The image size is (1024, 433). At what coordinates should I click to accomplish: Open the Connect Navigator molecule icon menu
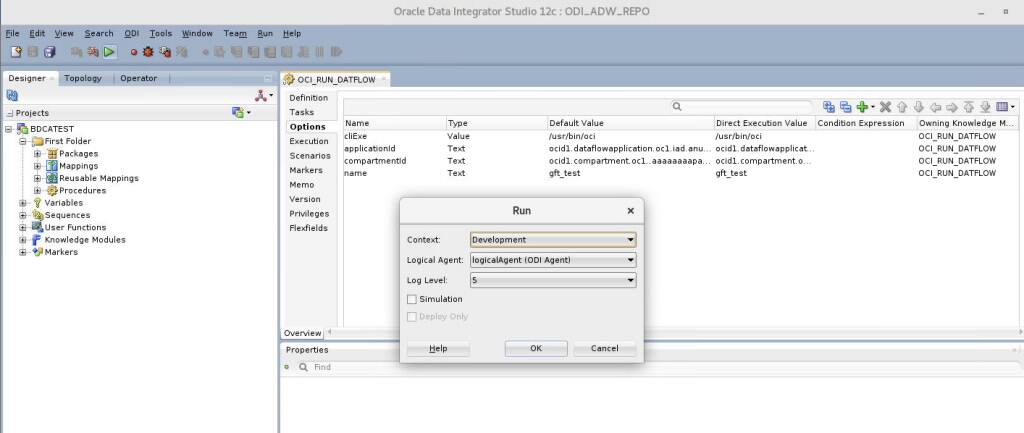click(x=263, y=95)
